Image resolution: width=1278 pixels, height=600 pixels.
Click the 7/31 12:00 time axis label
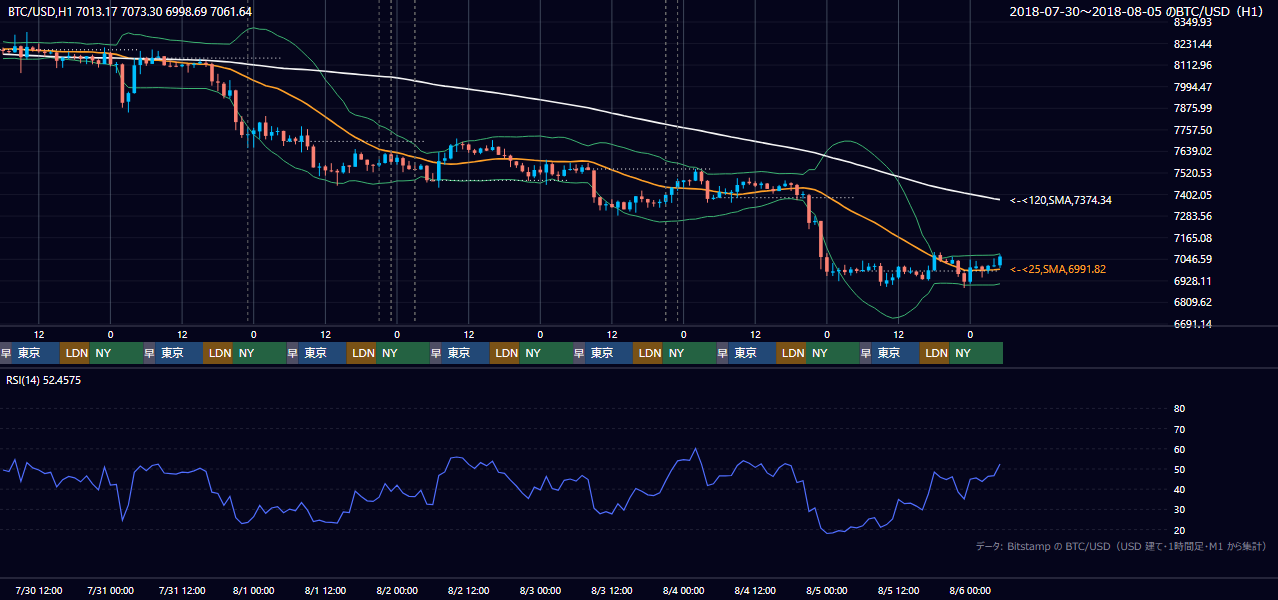coord(182,590)
